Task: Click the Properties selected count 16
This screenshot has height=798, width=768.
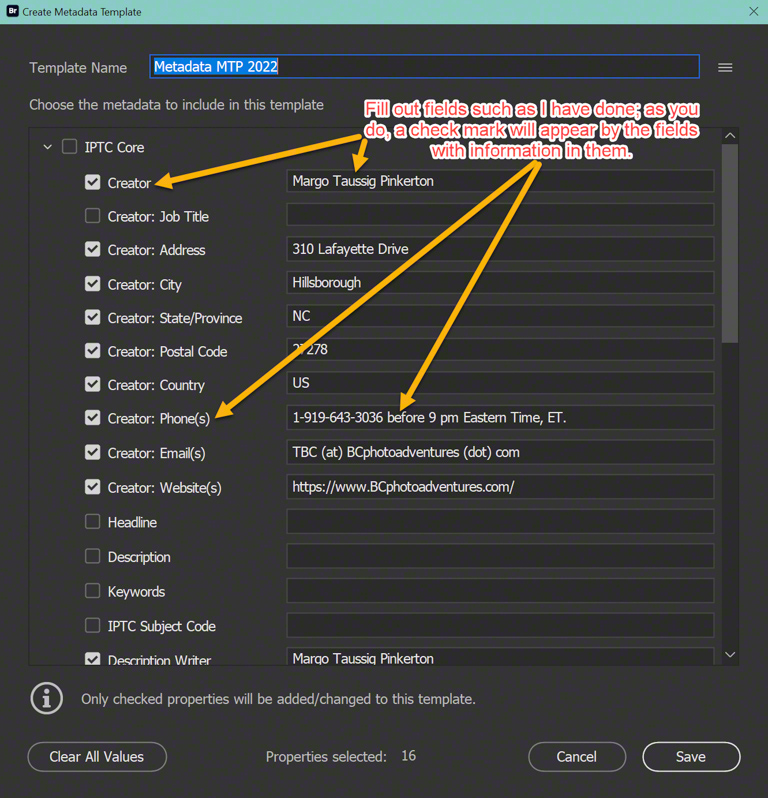Action: click(409, 756)
